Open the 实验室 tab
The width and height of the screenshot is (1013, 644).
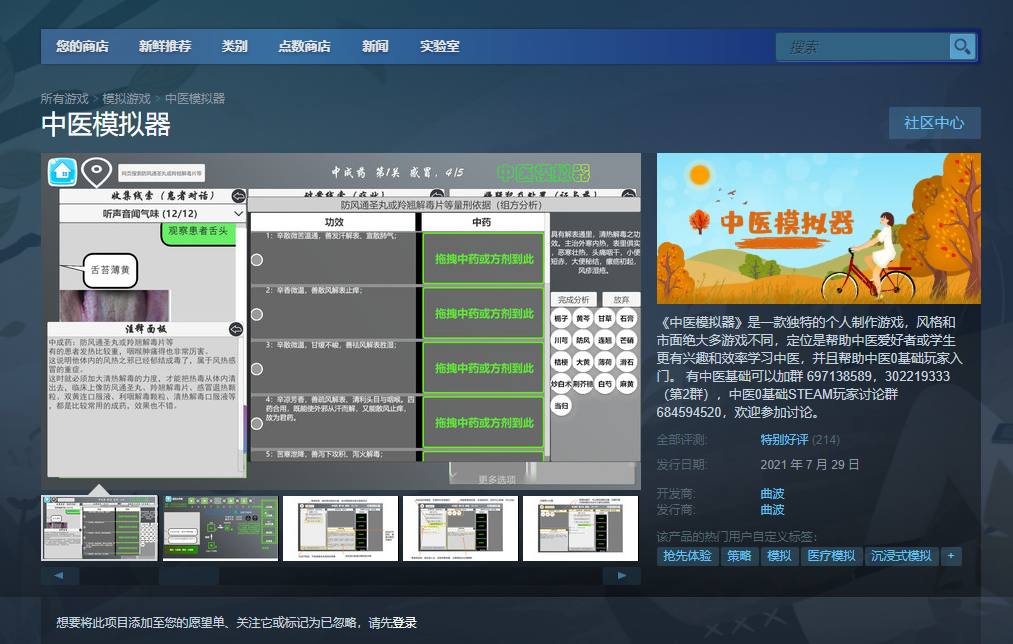click(440, 47)
